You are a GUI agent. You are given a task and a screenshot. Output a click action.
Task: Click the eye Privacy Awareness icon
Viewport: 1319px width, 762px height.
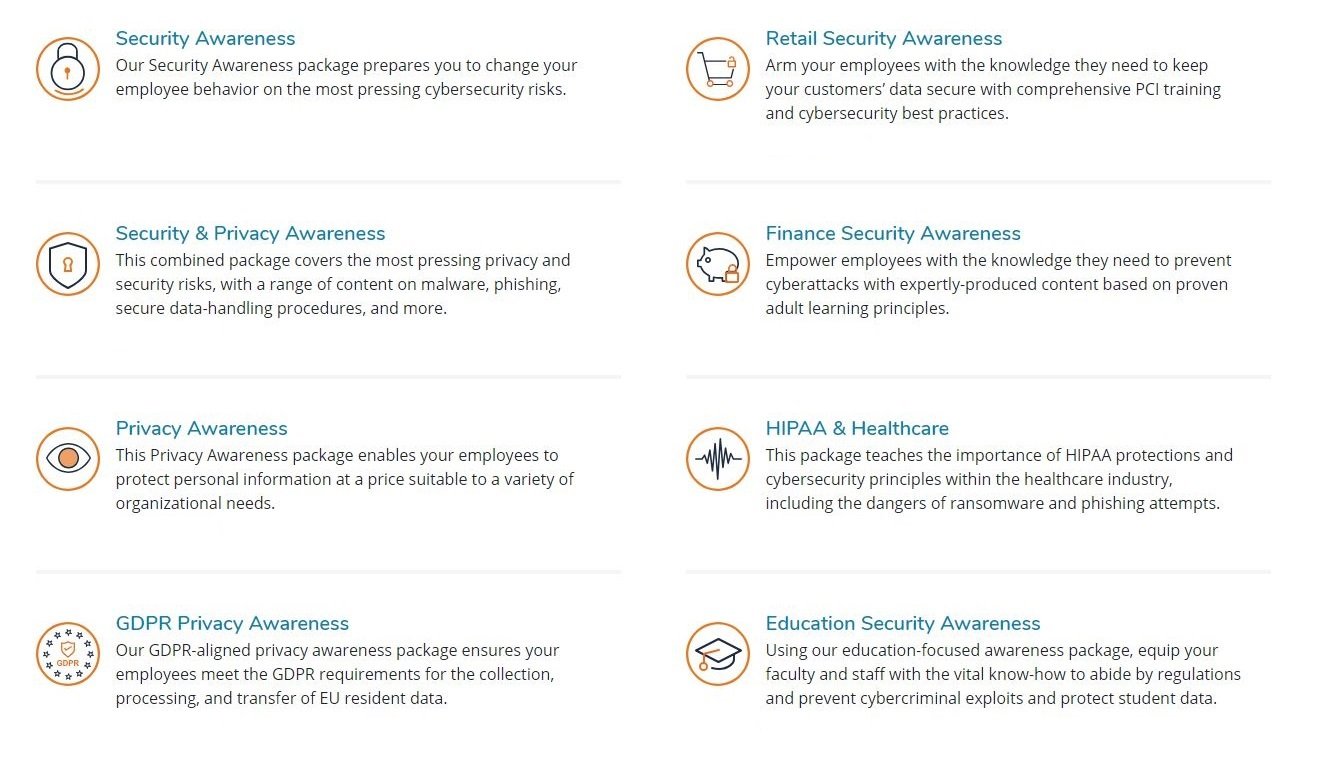[68, 459]
